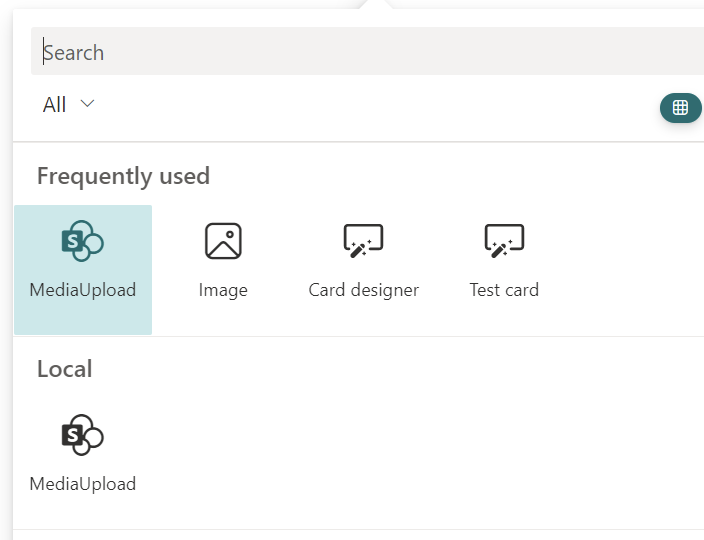Click the Image label text

tap(223, 290)
